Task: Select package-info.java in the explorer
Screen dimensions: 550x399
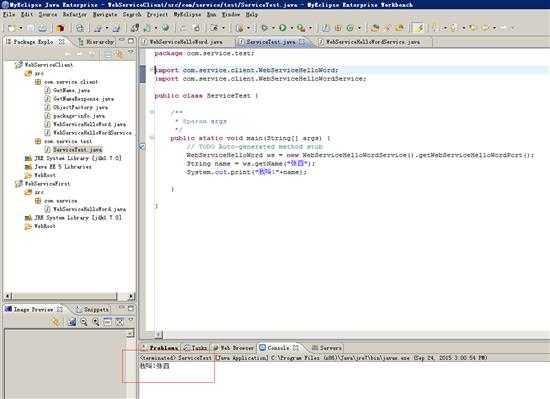Action: 75,116
